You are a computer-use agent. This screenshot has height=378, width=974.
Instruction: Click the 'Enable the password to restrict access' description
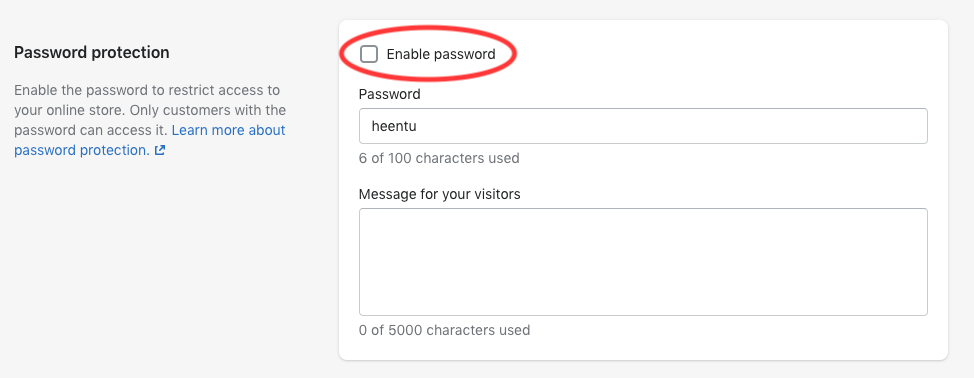point(147,90)
